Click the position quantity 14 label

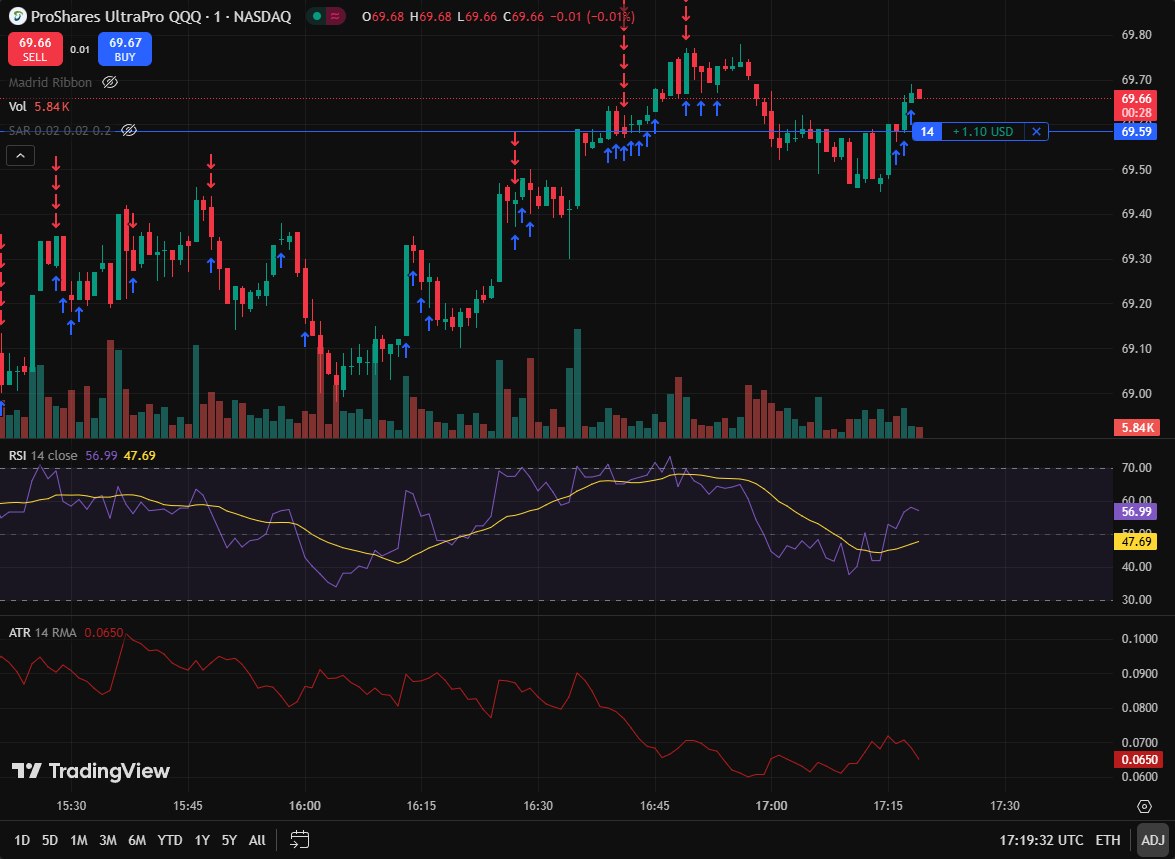point(927,131)
